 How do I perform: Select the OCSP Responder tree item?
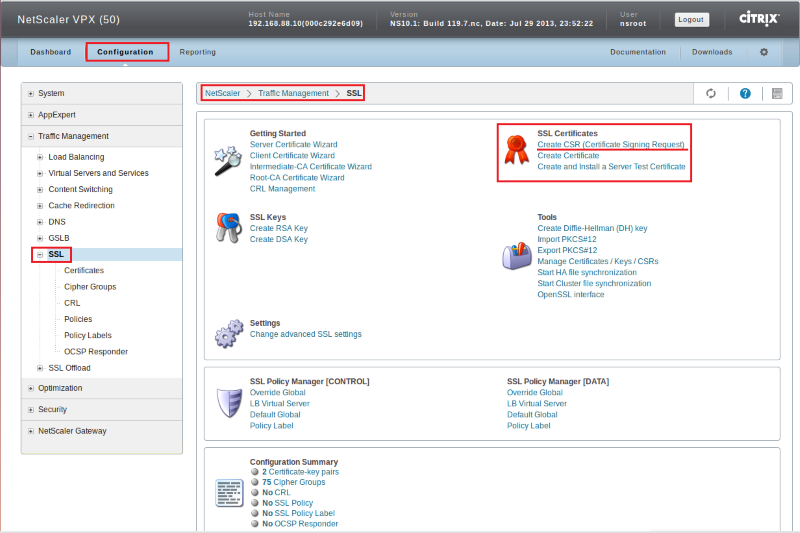tap(96, 352)
